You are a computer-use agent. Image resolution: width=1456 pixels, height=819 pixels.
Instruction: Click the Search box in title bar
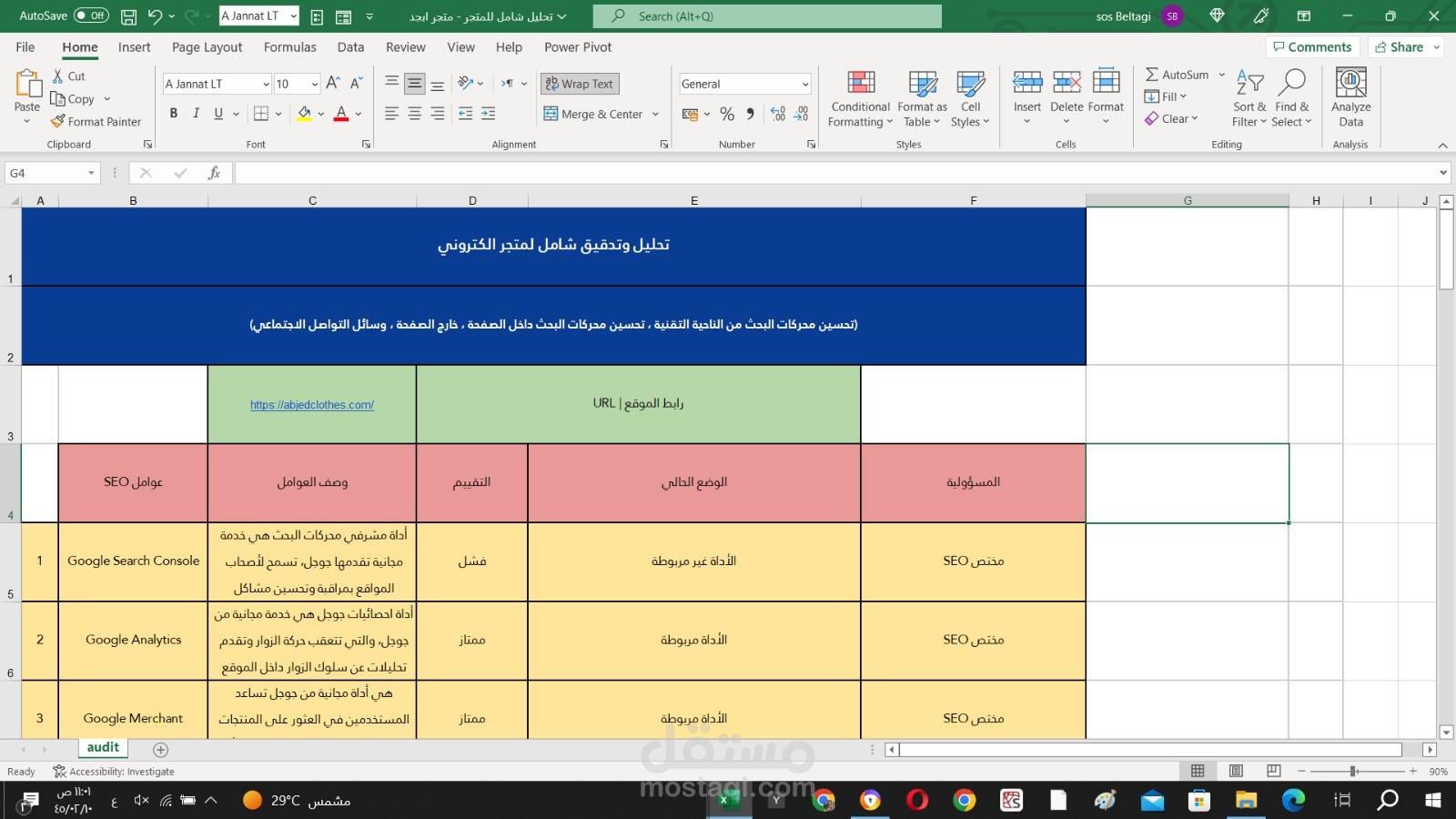[x=767, y=16]
